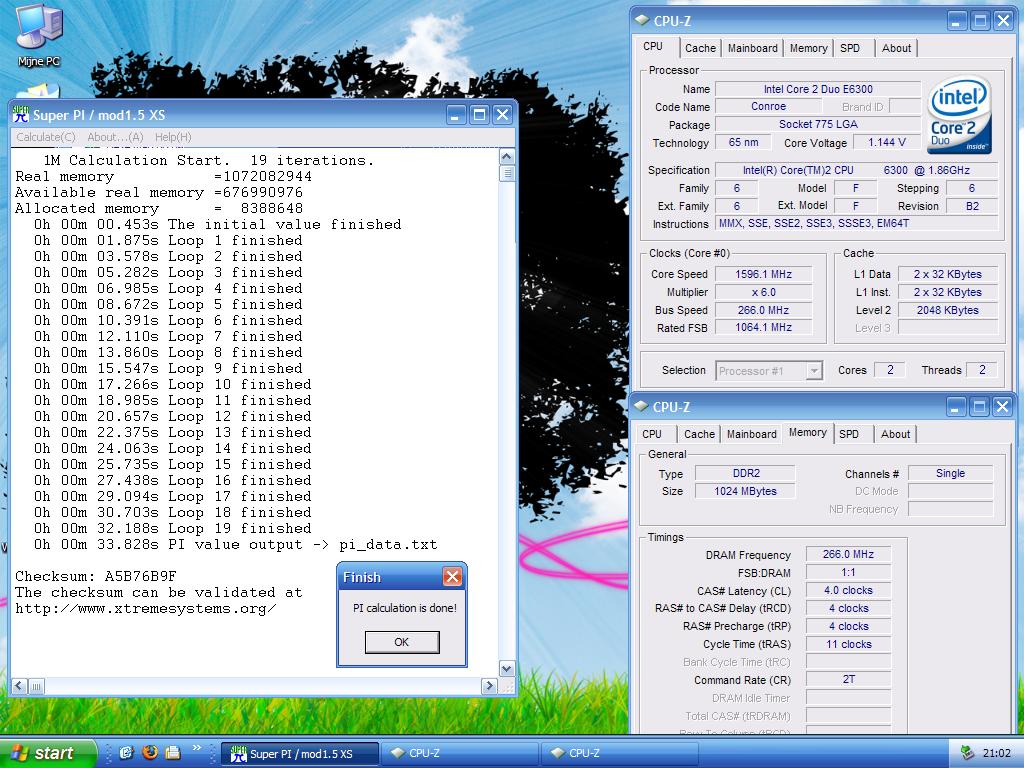This screenshot has width=1024, height=768.
Task: Open About tab in bottom CPU-Z
Action: [x=895, y=434]
